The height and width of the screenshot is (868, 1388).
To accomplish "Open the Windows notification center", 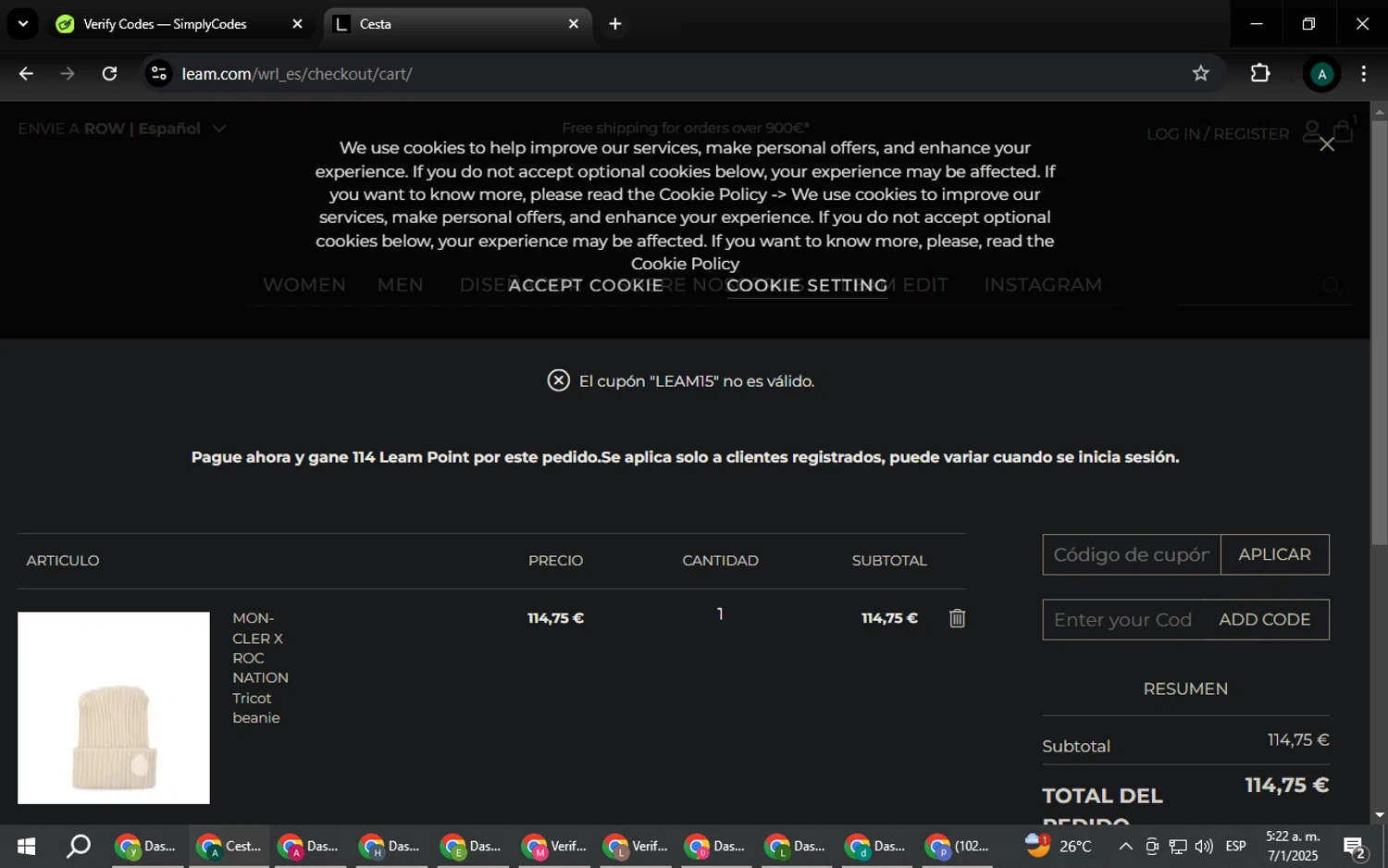I will point(1355,847).
